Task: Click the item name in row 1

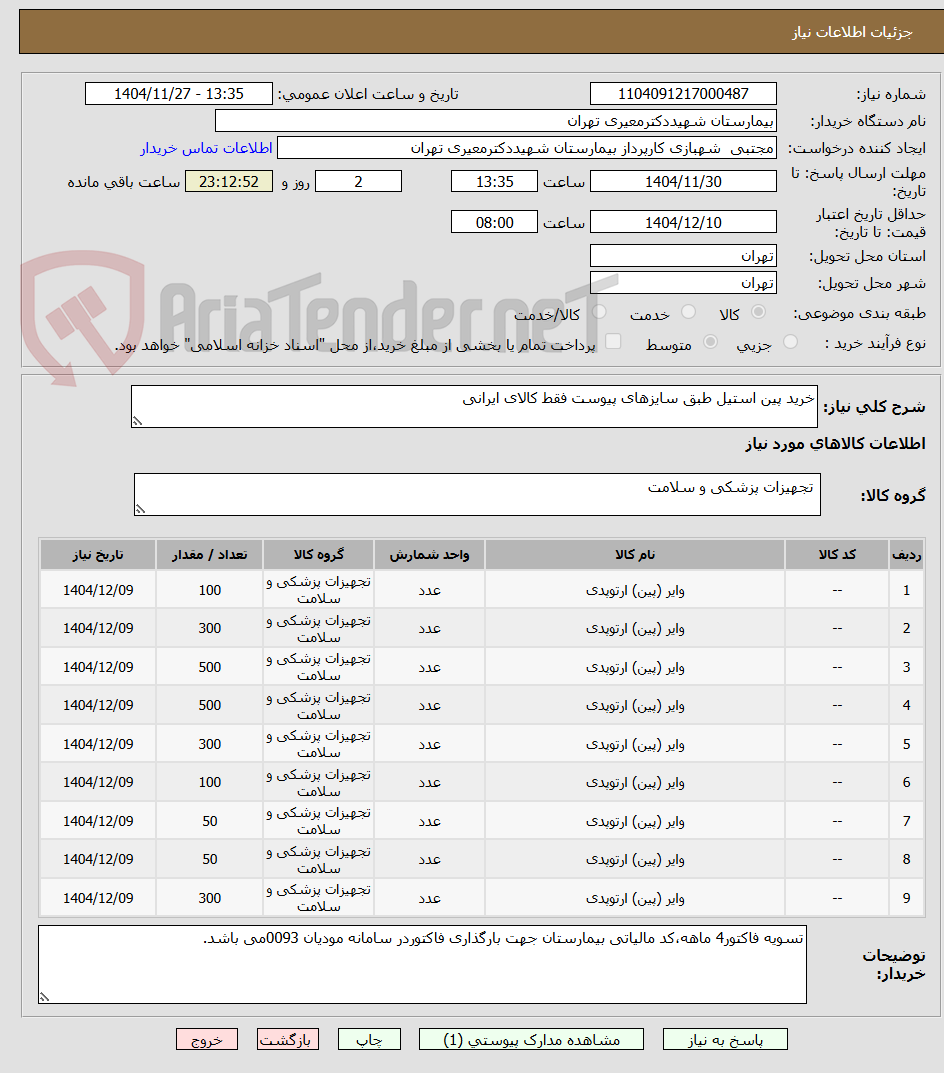Action: (635, 591)
